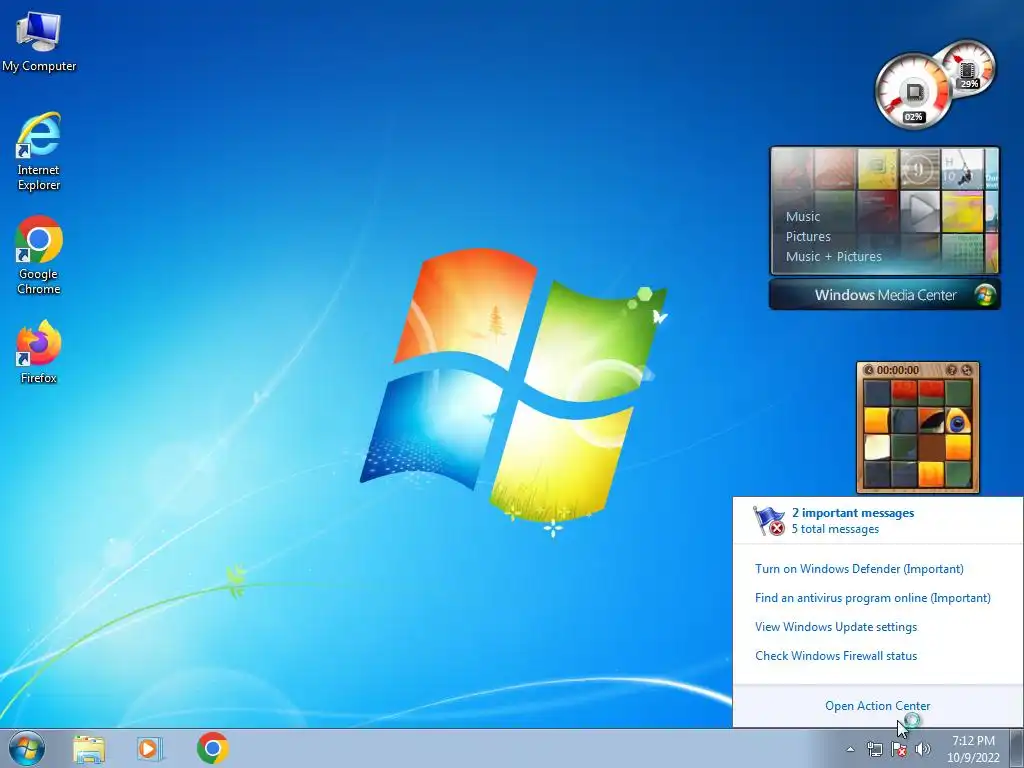Click the Show desktop strip at the taskbar end
1024x768 pixels.
[1017, 748]
